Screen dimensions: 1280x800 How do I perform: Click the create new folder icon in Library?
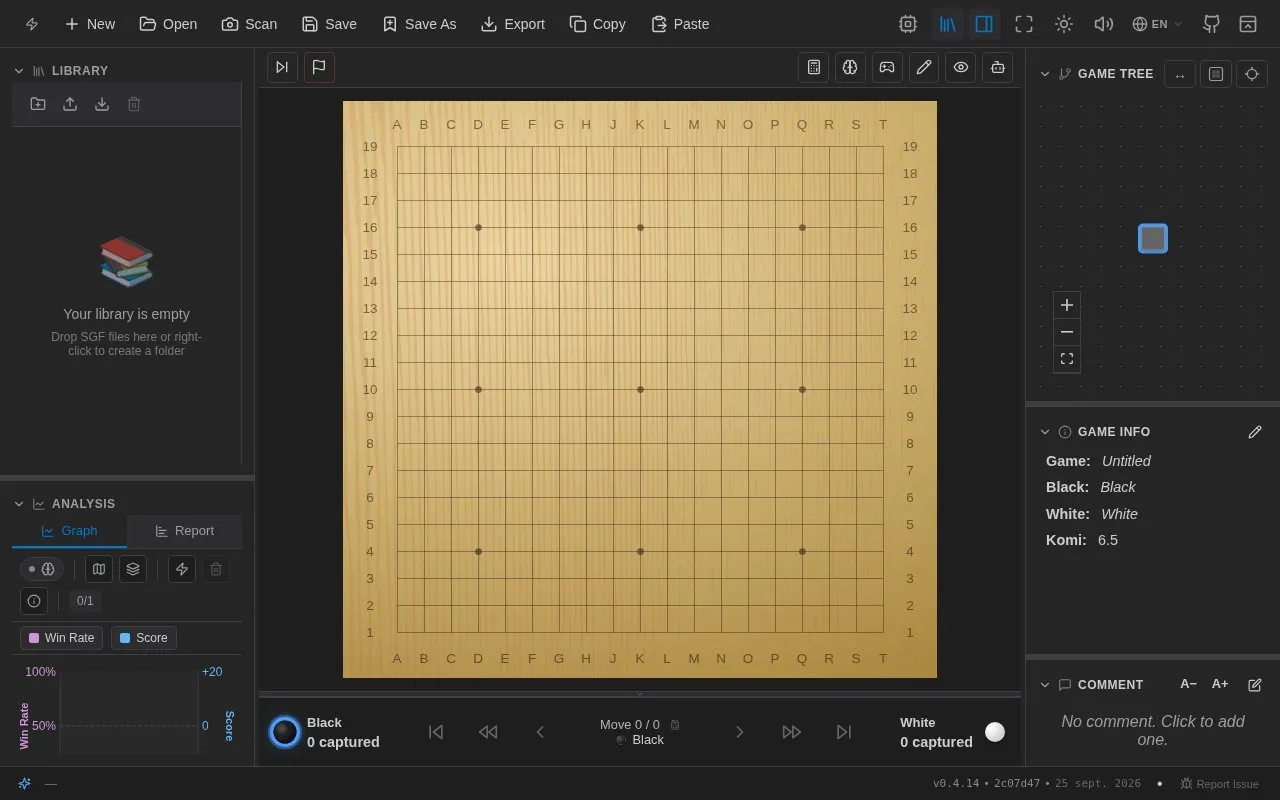[x=38, y=104]
